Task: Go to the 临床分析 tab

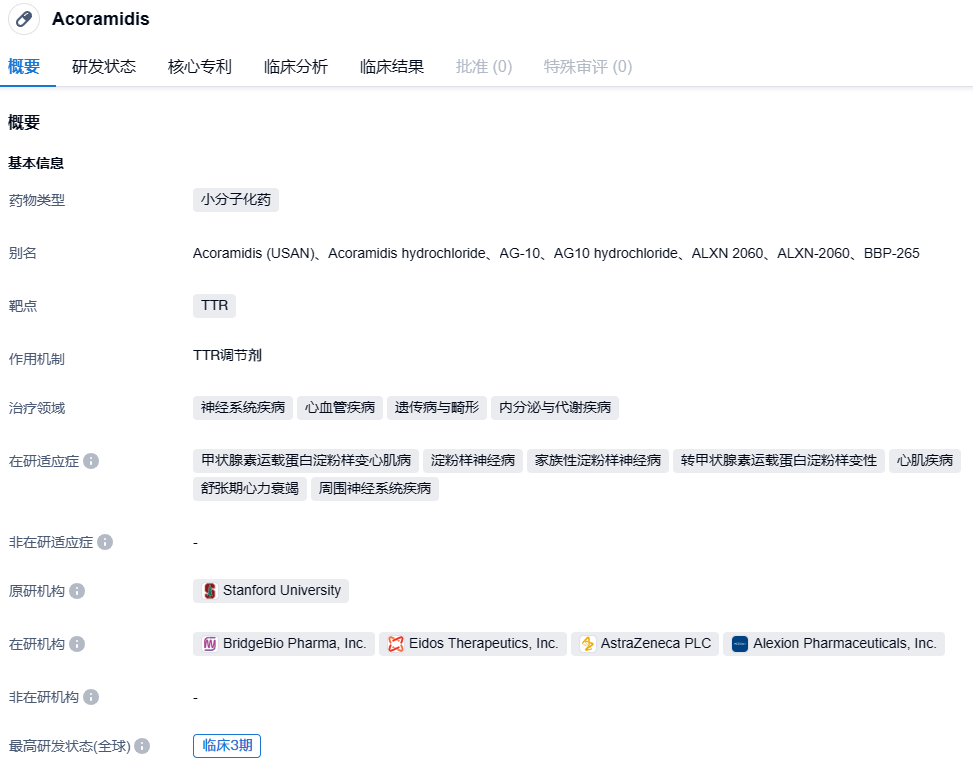Action: [296, 67]
